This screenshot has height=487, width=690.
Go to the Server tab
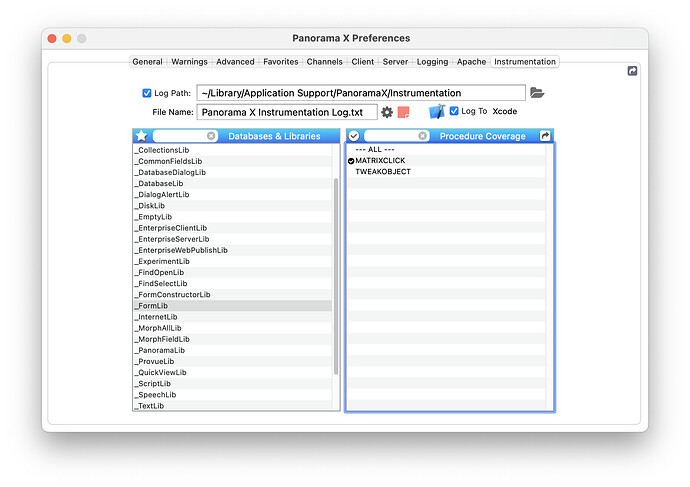point(395,62)
